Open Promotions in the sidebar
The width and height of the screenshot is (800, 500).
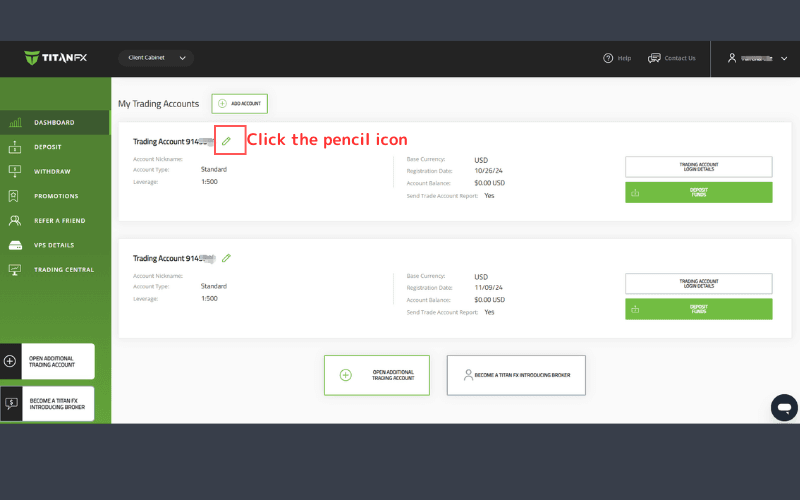click(56, 196)
